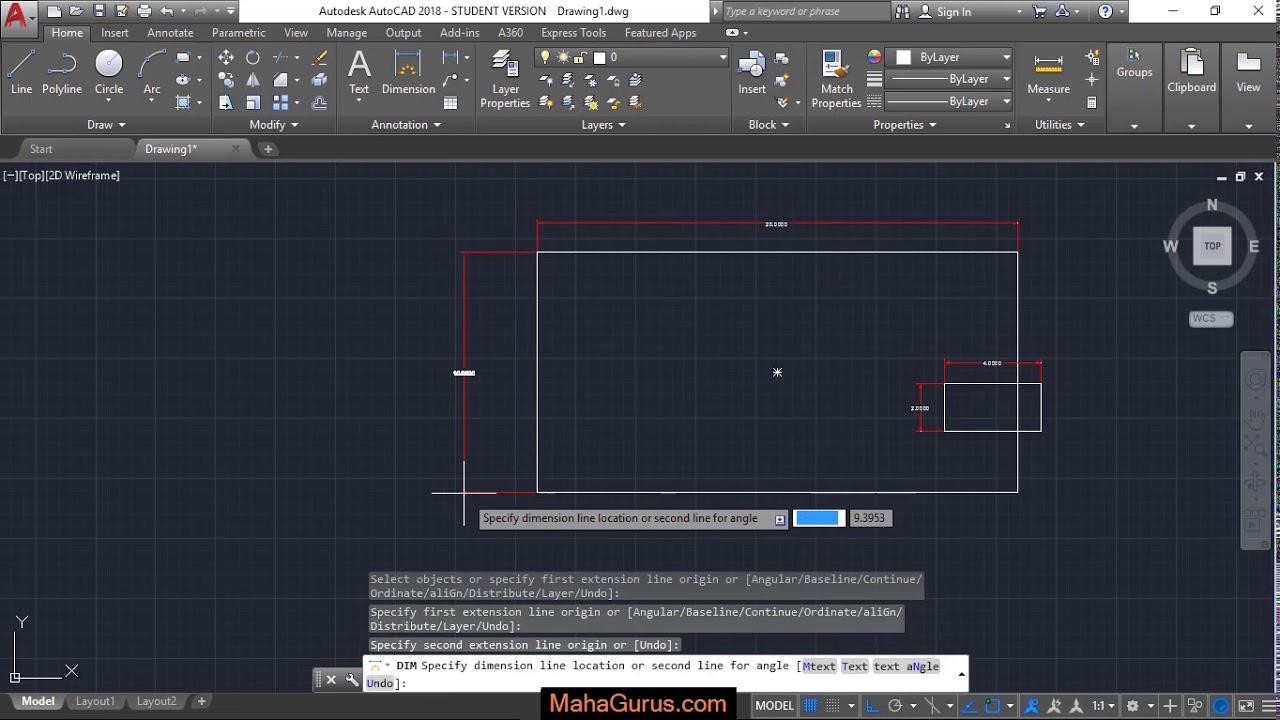The height and width of the screenshot is (720, 1280).
Task: Activate the Move tool
Action: click(x=226, y=58)
